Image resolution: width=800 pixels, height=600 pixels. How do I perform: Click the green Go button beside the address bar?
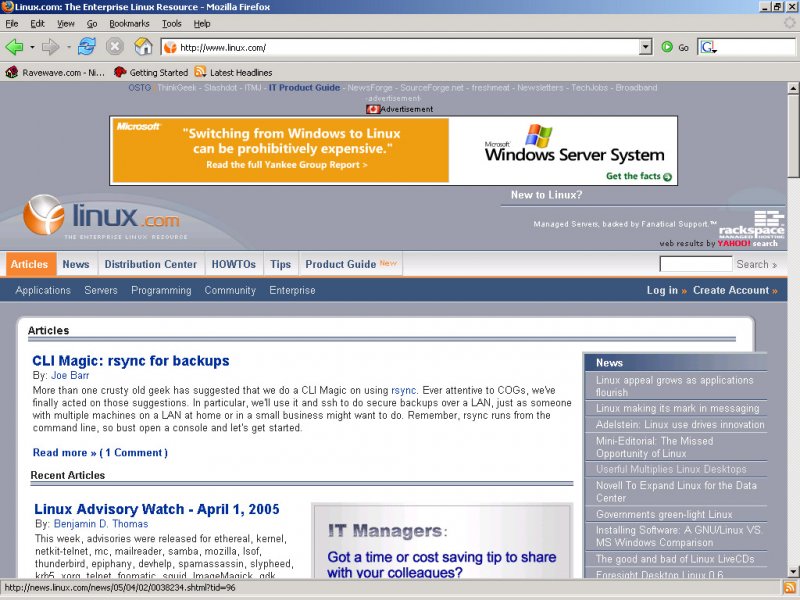pyautogui.click(x=674, y=47)
